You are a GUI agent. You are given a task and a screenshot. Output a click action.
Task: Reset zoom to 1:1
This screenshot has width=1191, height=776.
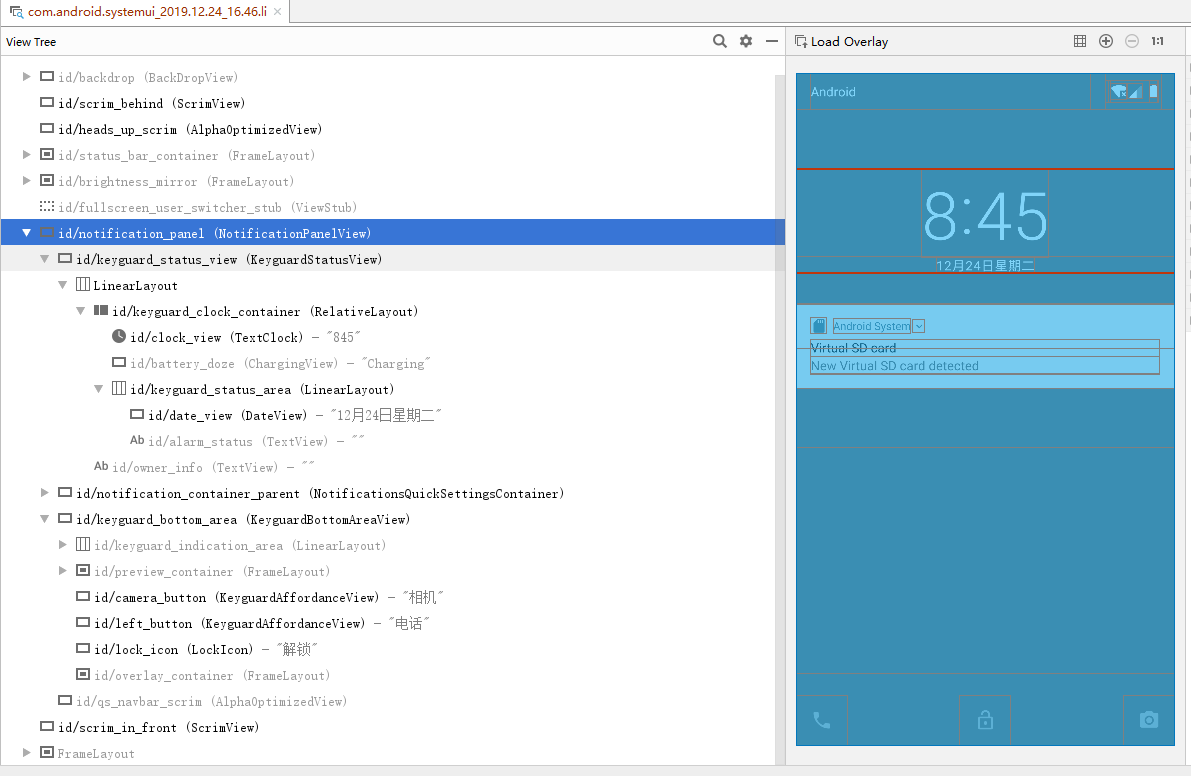(1157, 41)
